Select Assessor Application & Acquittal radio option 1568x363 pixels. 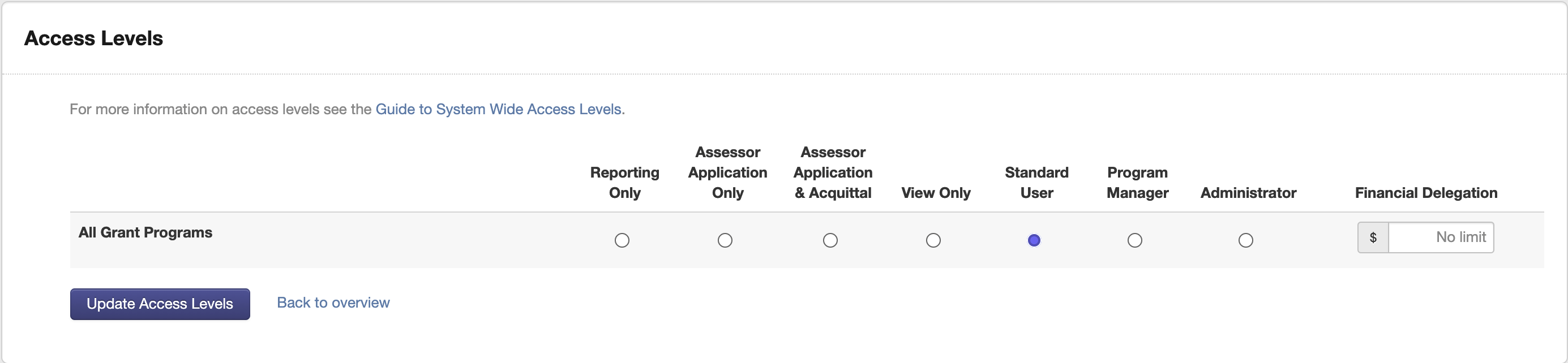click(830, 240)
